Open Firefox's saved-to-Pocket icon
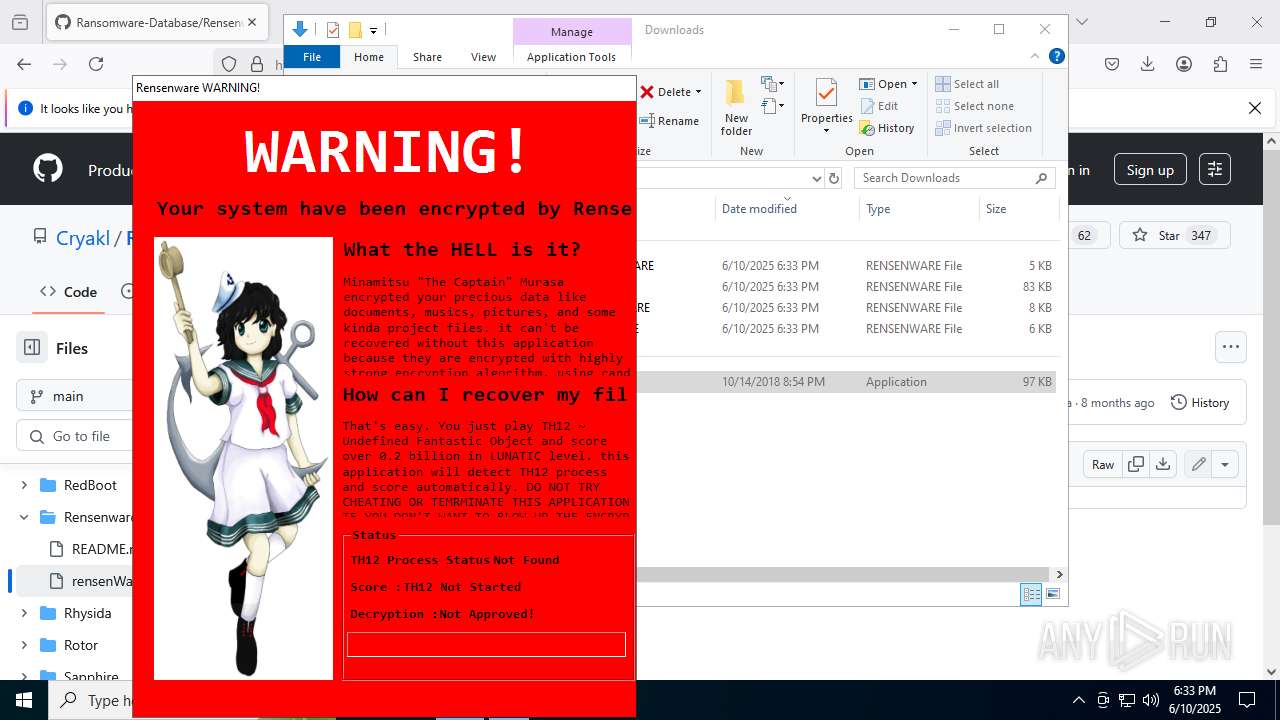The height and width of the screenshot is (720, 1280). 1111,64
